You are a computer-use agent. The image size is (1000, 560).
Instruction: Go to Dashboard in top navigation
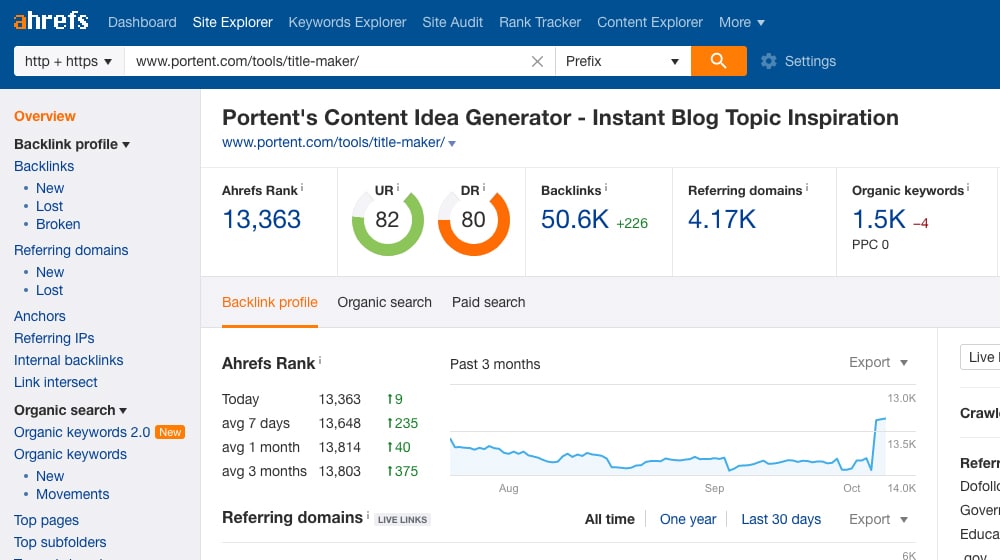[142, 22]
